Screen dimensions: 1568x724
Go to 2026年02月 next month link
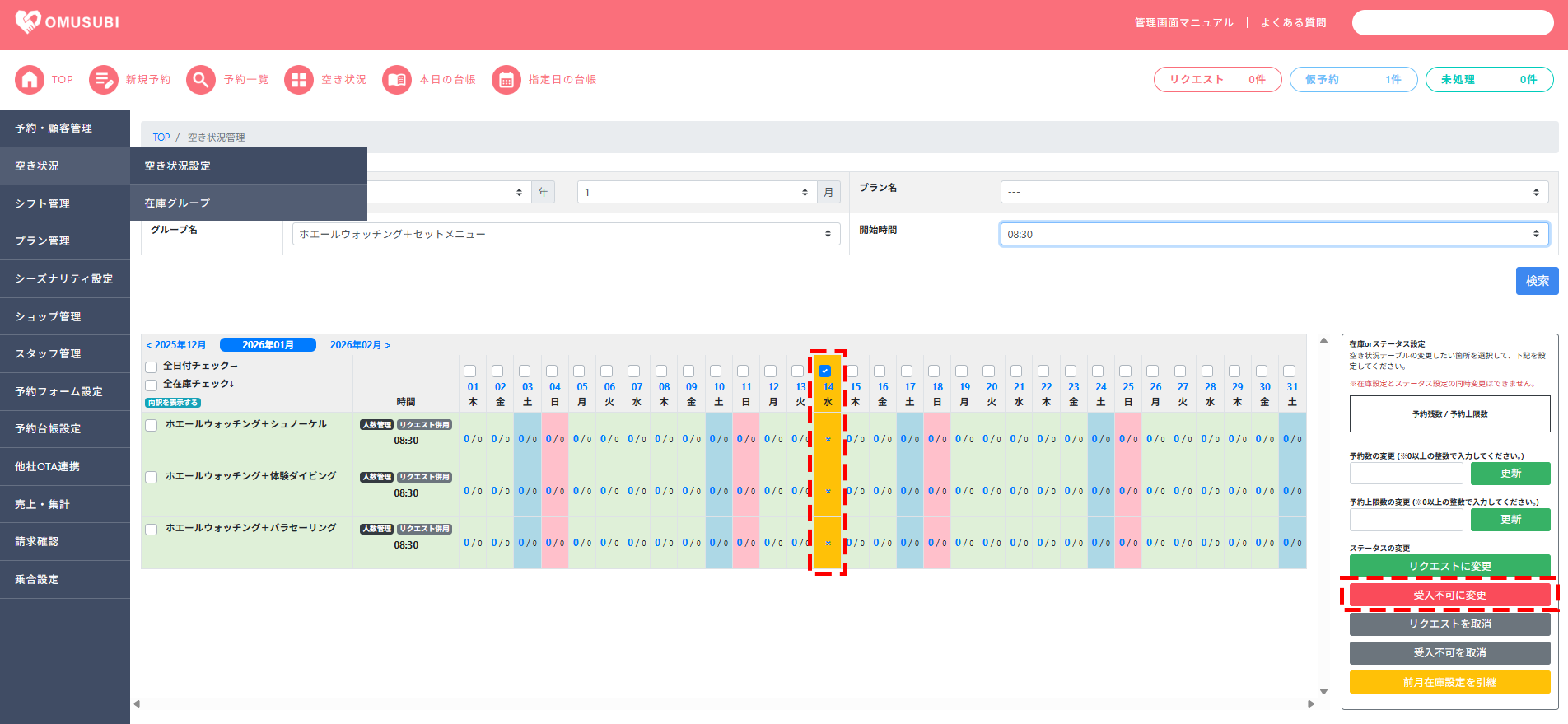pyautogui.click(x=360, y=345)
